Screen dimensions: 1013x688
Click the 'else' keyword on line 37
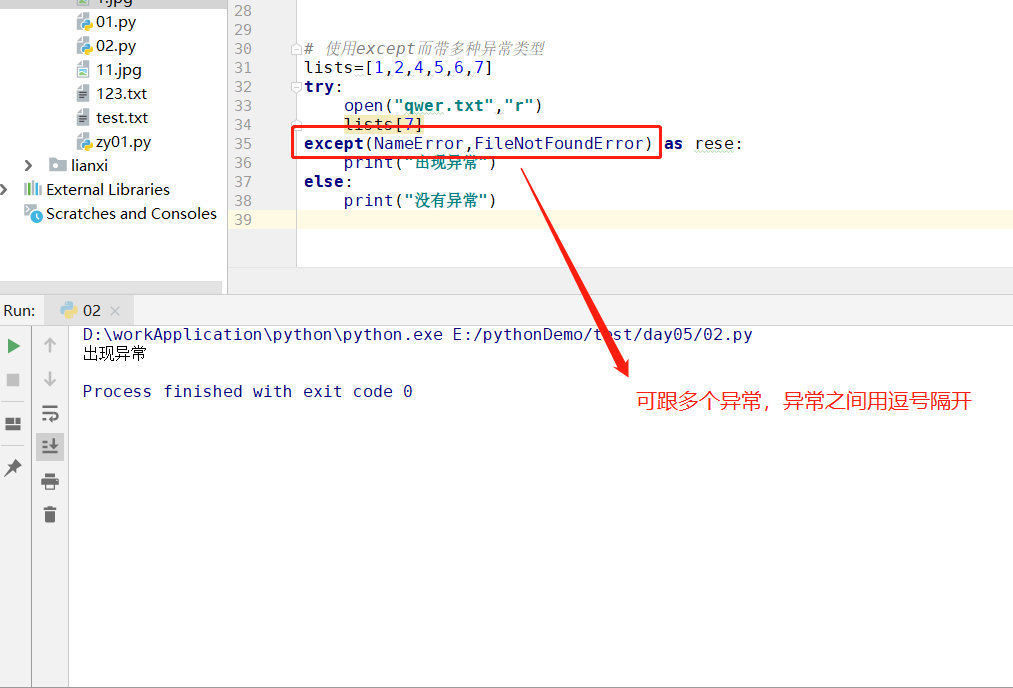click(x=324, y=182)
